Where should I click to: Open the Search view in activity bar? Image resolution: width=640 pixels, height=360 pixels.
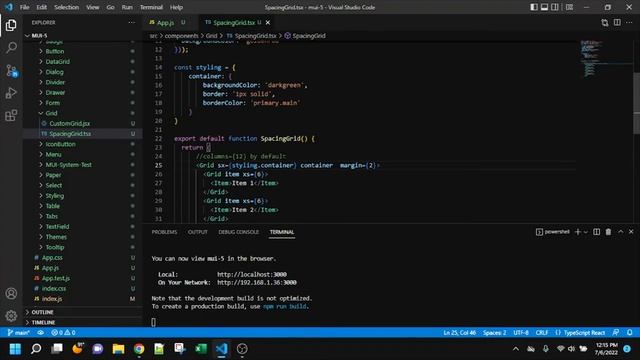[x=11, y=47]
